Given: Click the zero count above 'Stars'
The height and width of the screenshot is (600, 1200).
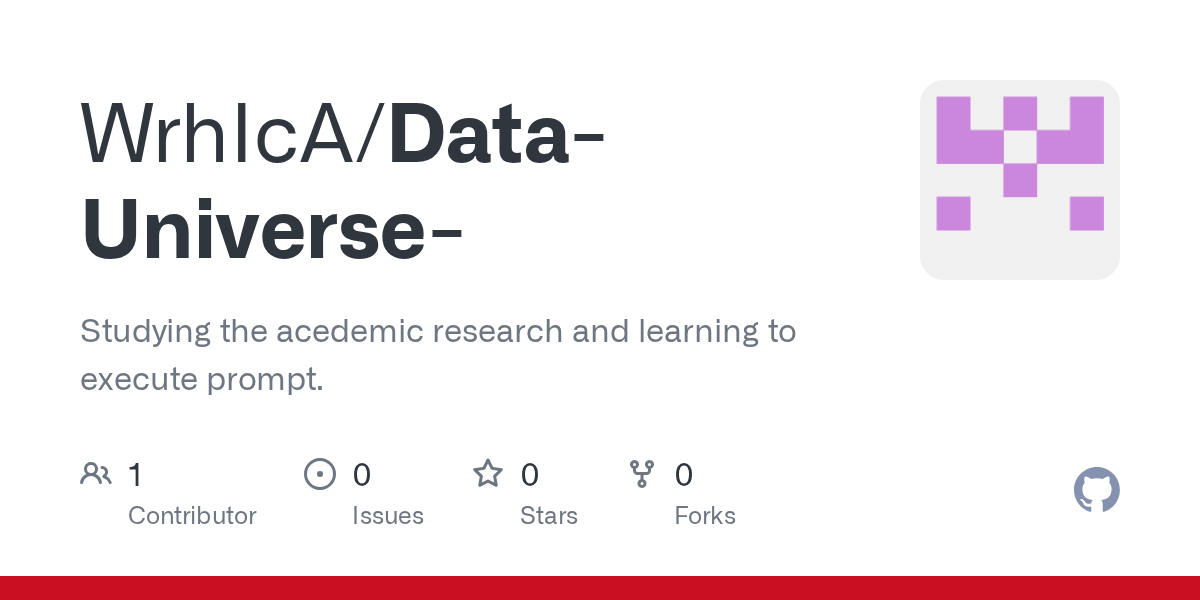Looking at the screenshot, I should point(530,474).
